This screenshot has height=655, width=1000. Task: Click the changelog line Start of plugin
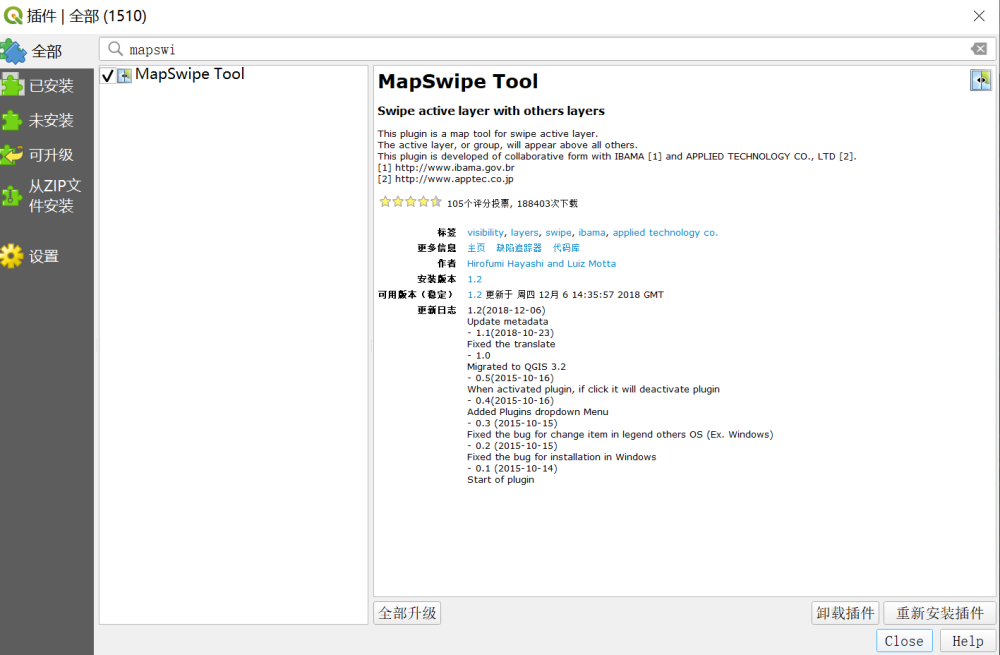click(x=501, y=480)
